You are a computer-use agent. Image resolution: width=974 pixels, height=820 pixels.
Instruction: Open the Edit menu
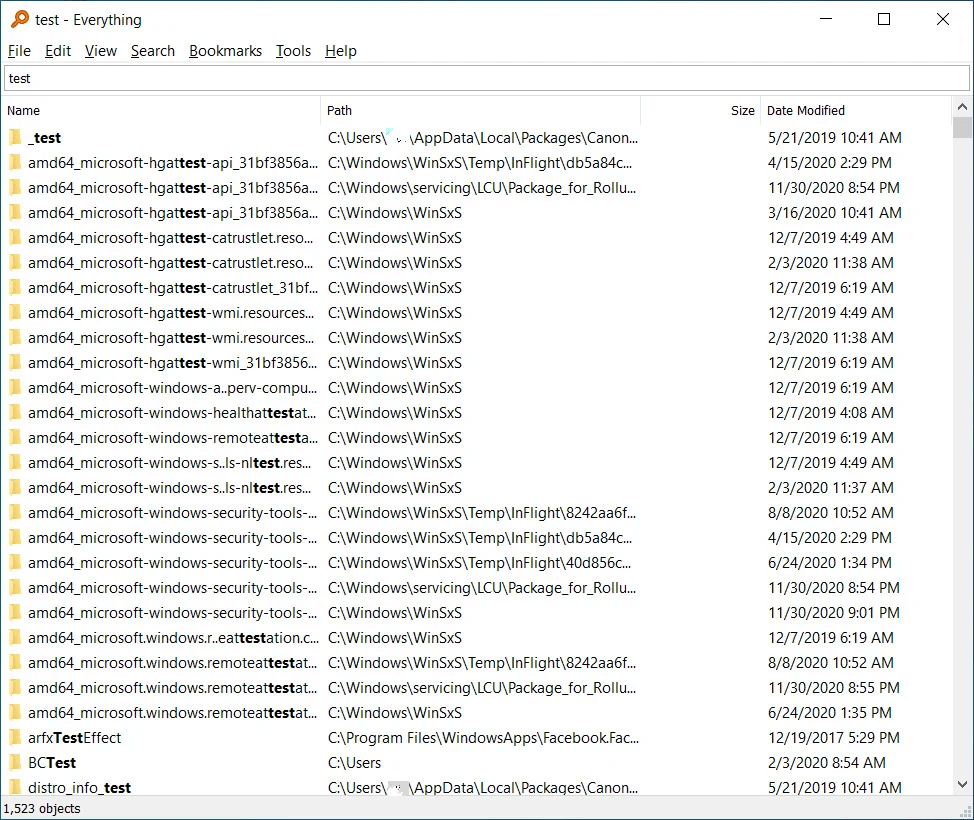(58, 51)
